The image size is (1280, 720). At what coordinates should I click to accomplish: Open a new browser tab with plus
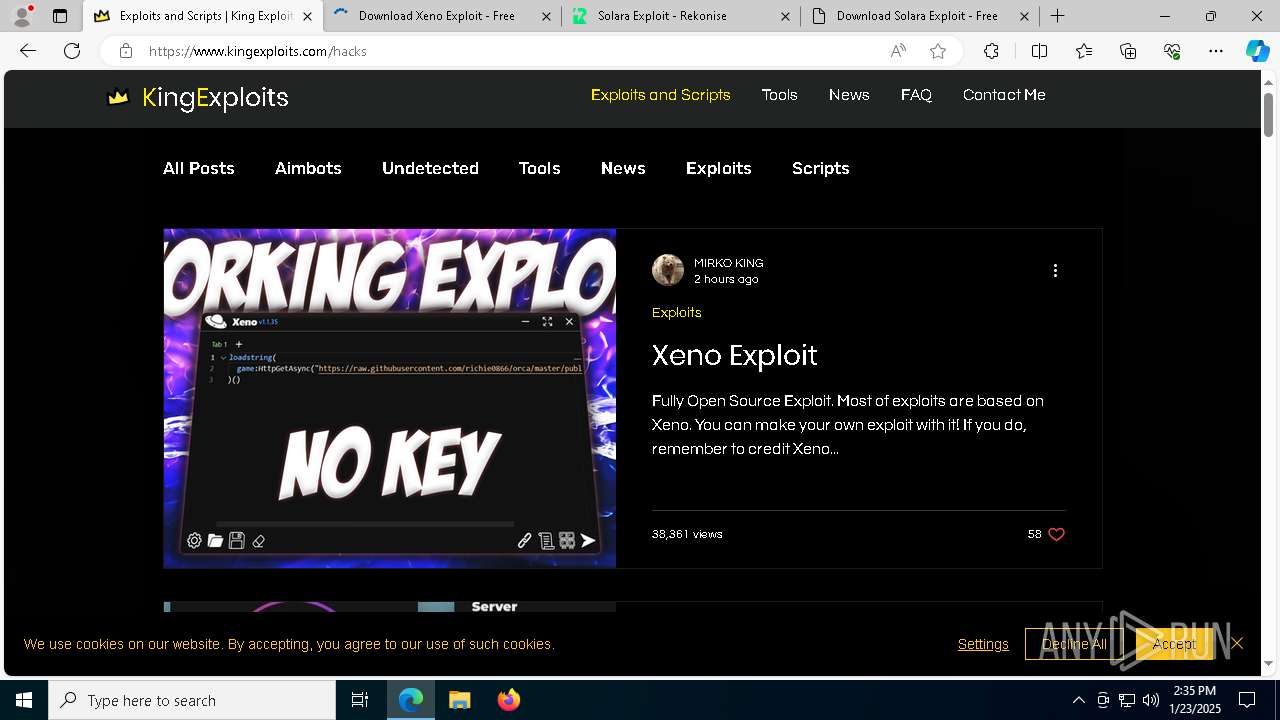pos(1057,16)
